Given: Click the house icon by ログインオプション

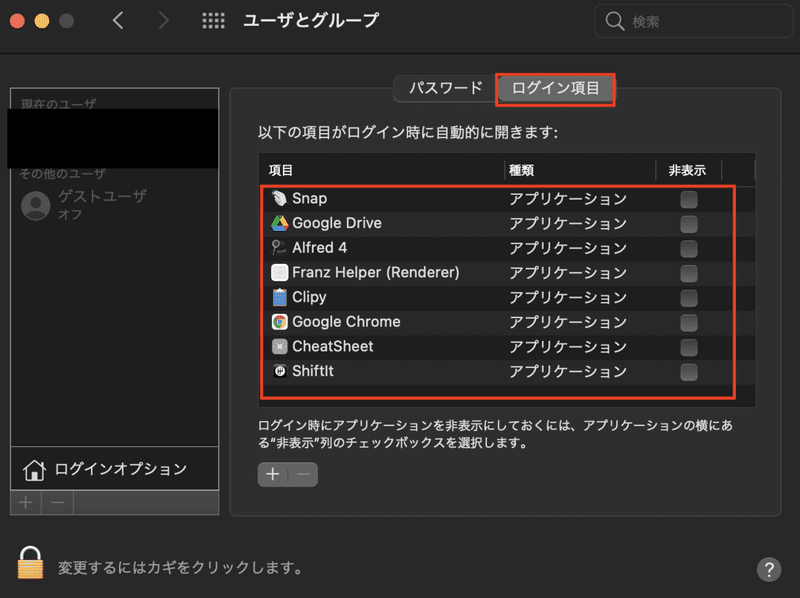Looking at the screenshot, I should [34, 470].
